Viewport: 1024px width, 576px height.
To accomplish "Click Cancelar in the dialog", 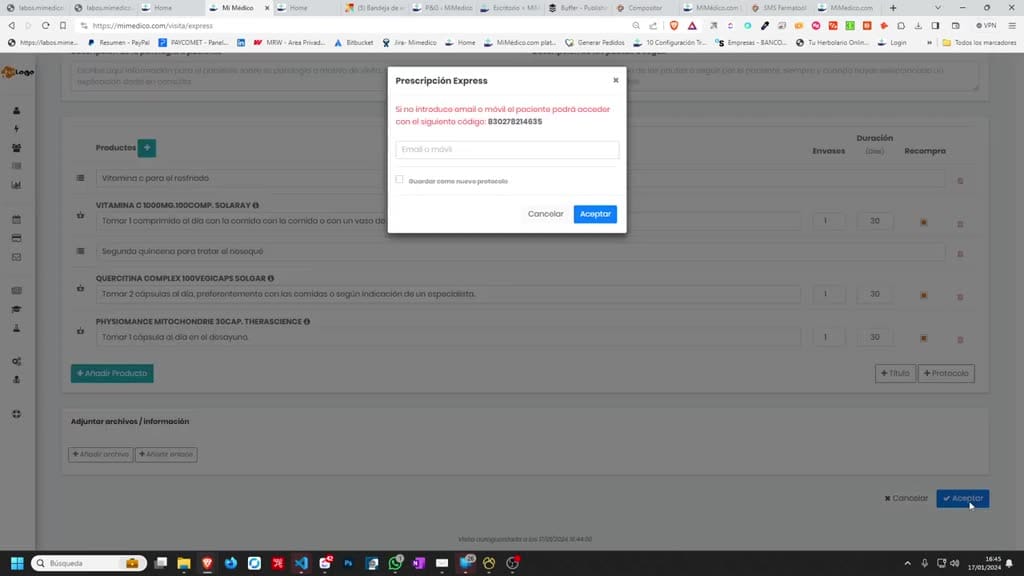I will click(x=545, y=214).
